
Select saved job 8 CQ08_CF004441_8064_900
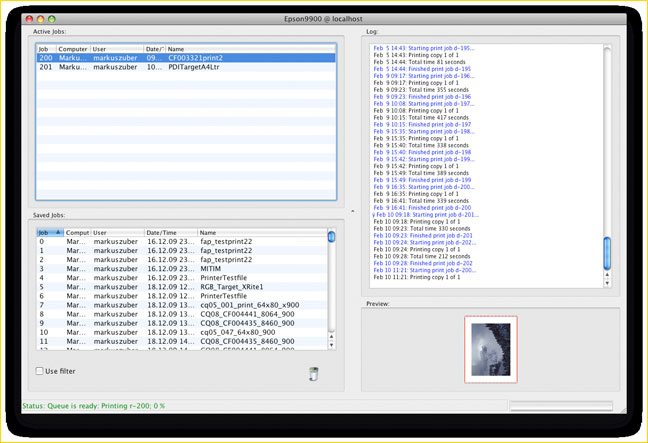[182, 314]
